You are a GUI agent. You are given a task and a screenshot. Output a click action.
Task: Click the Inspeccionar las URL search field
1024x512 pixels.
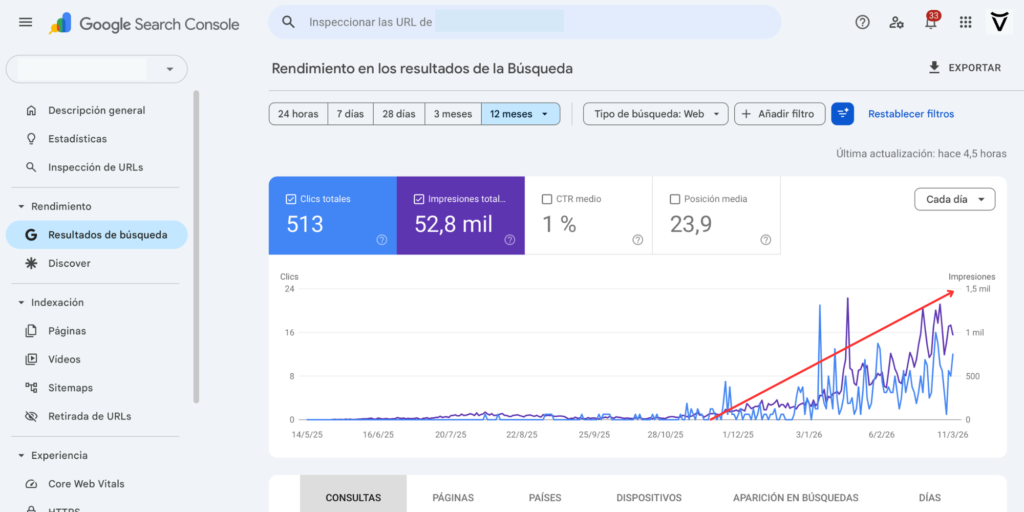coord(524,22)
